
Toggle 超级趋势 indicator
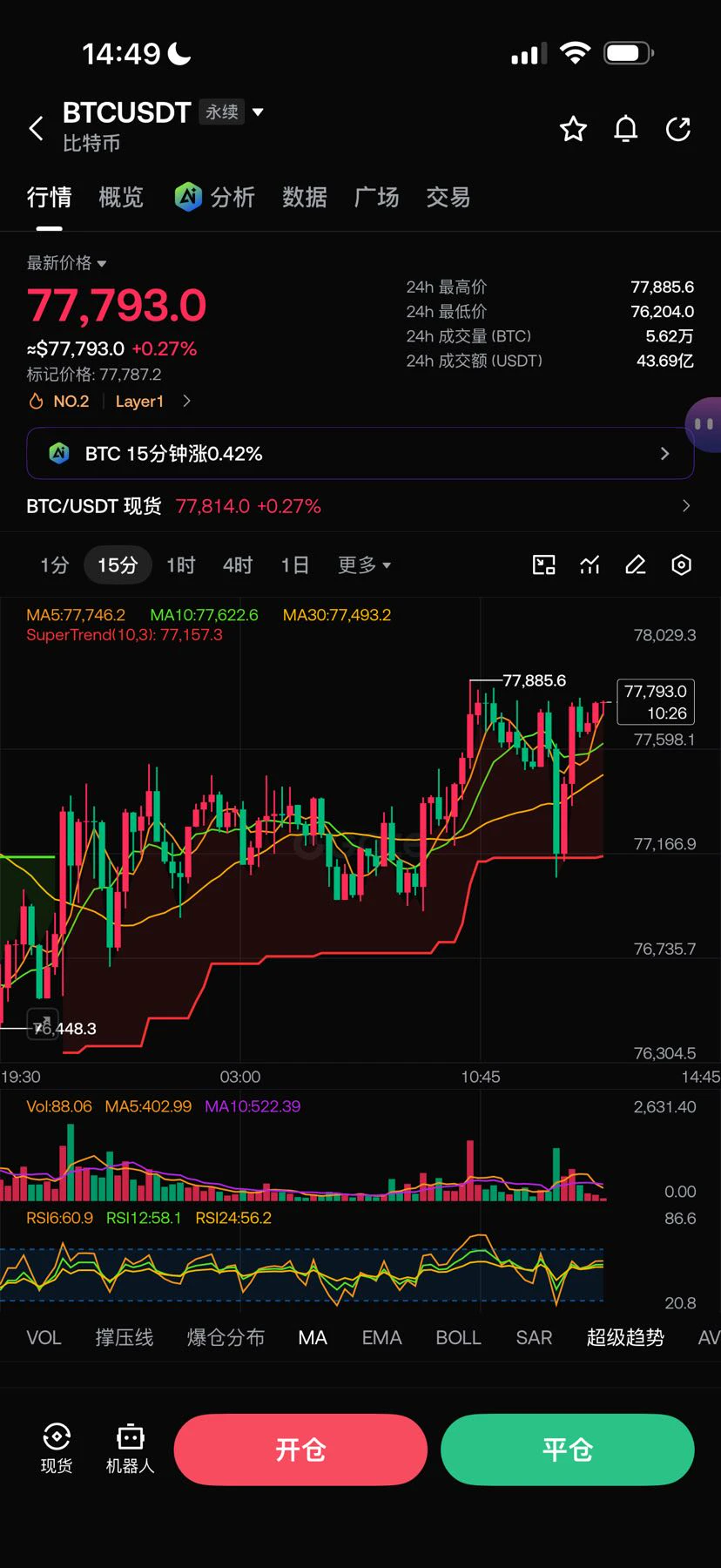pyautogui.click(x=625, y=1338)
